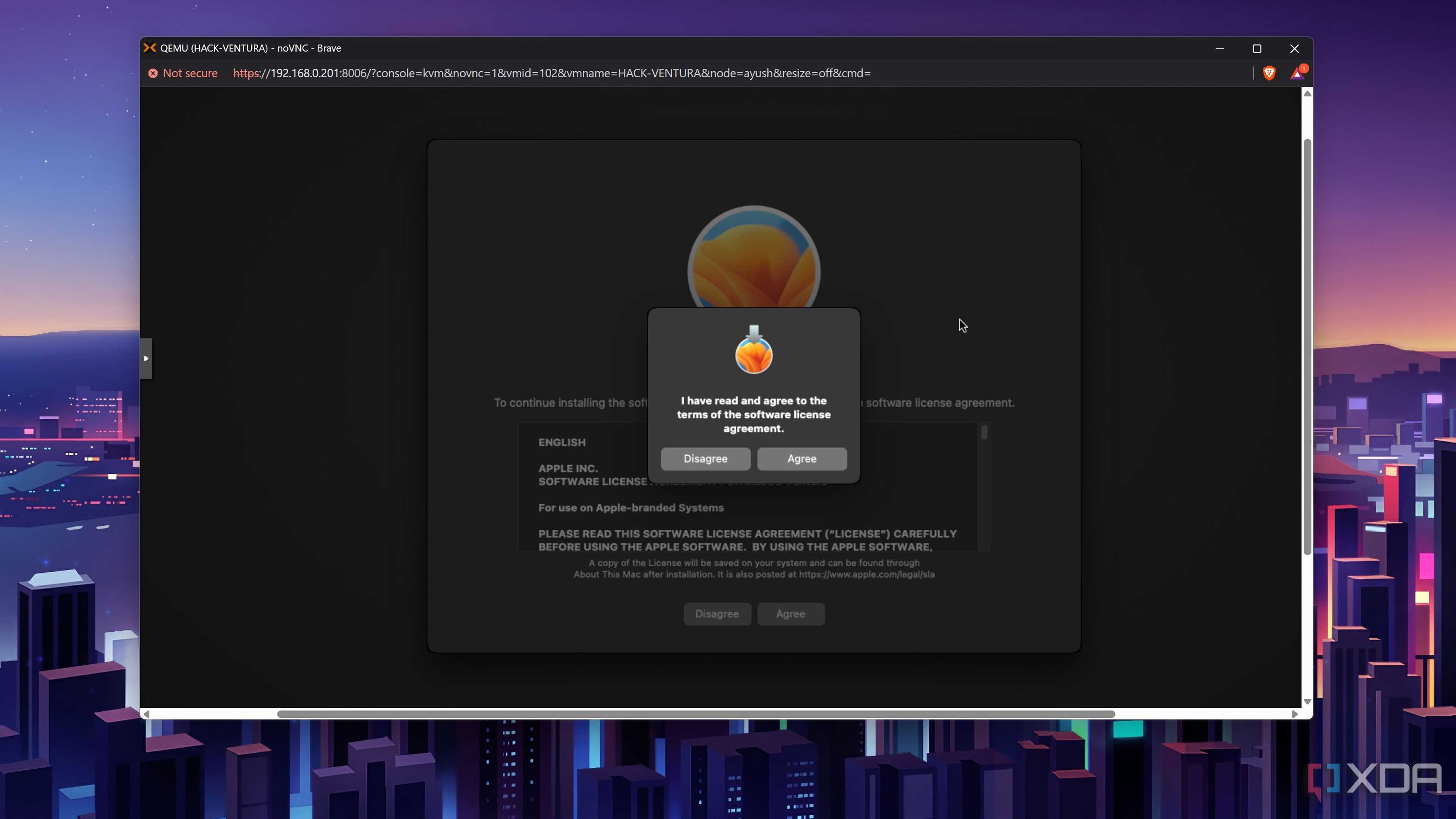The width and height of the screenshot is (1456, 819).
Task: Click the Not secure warning icon
Action: click(x=153, y=74)
